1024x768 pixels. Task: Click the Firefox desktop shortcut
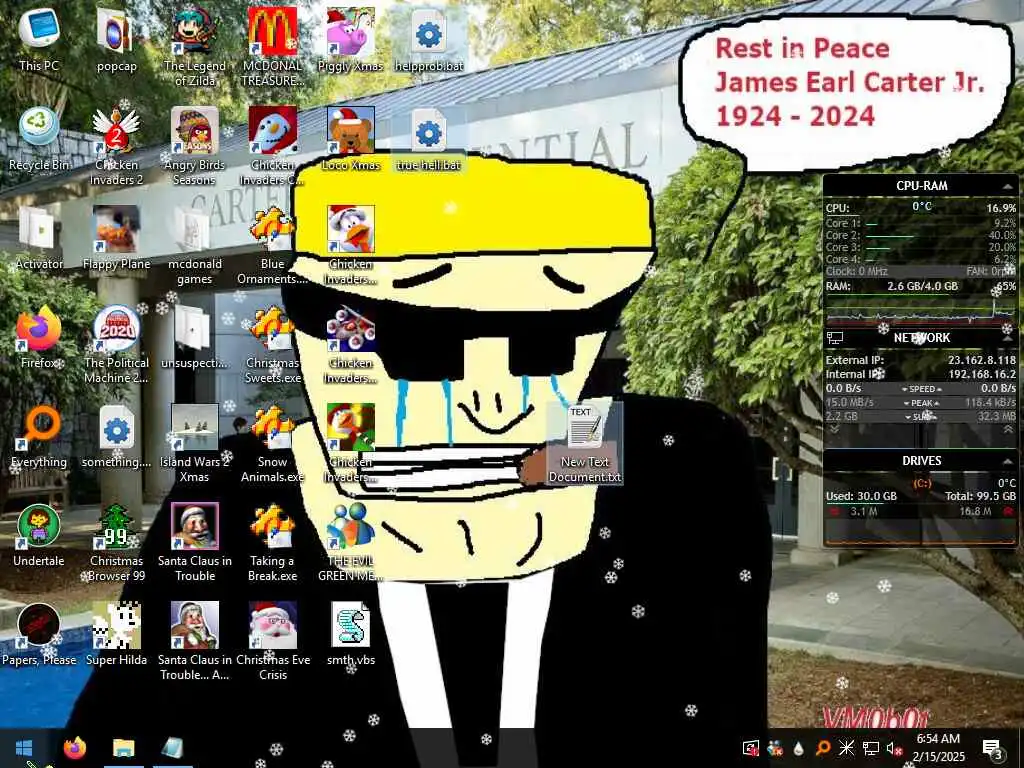pos(39,337)
